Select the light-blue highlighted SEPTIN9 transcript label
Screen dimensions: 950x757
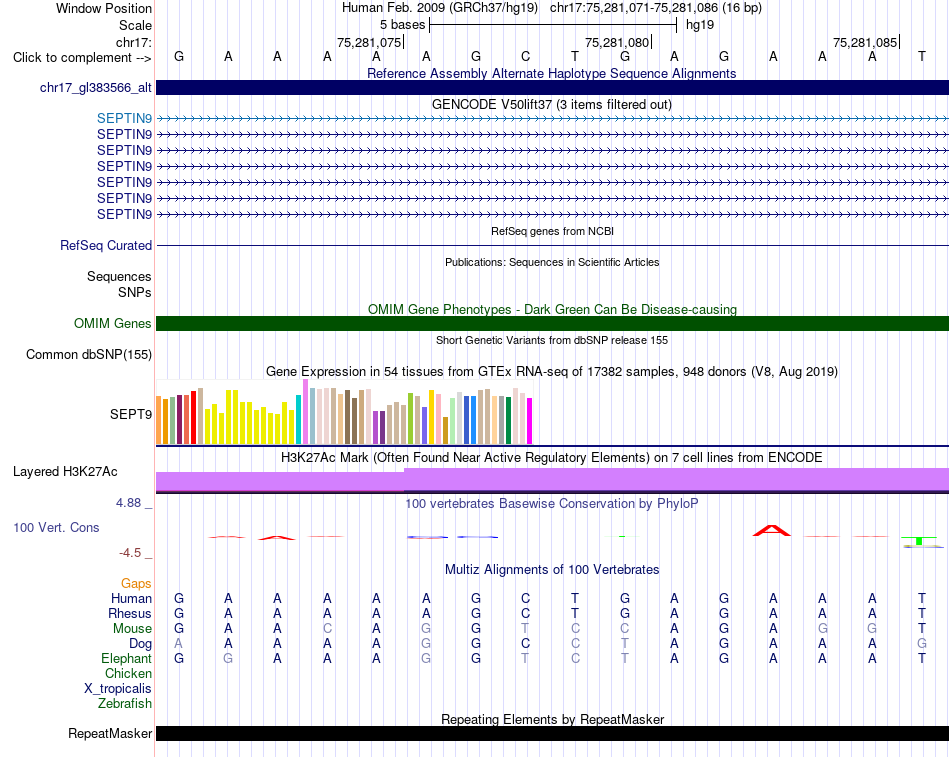pyautogui.click(x=124, y=118)
